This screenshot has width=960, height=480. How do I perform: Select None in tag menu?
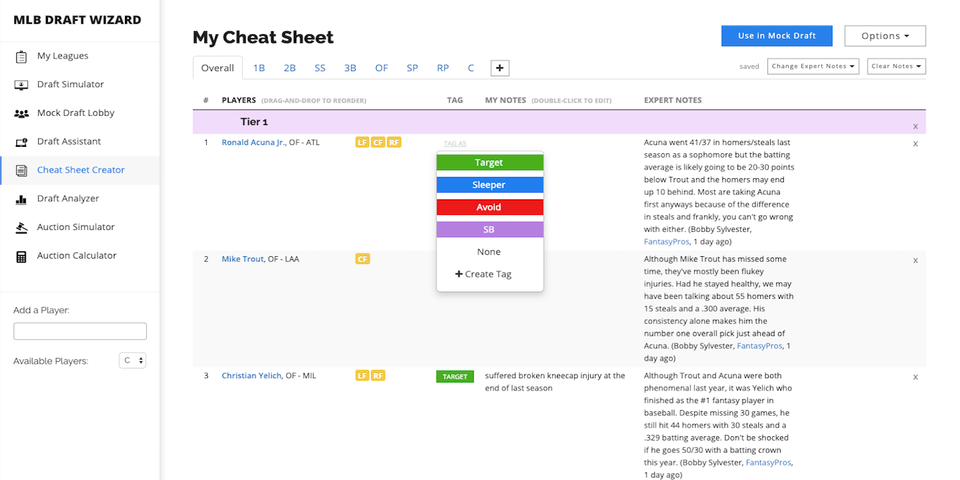tap(489, 252)
